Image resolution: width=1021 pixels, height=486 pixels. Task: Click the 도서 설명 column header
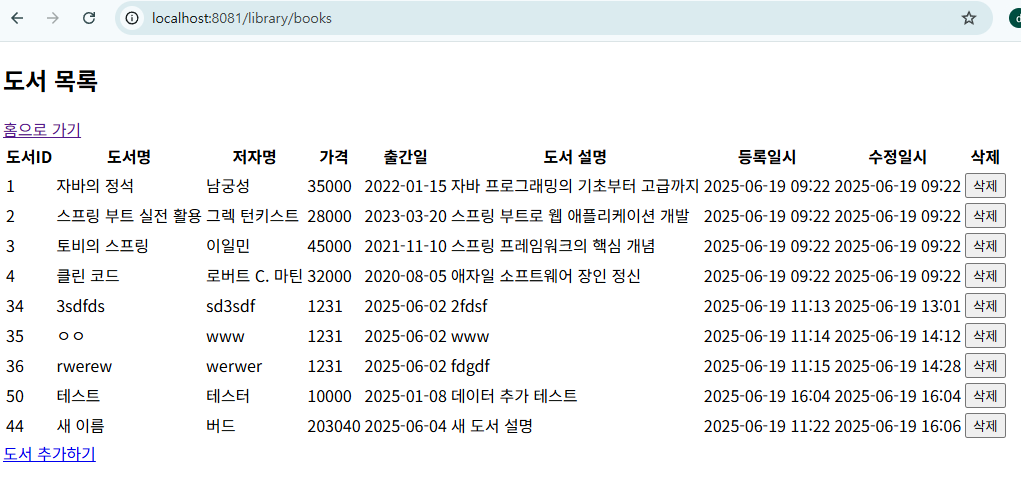[576, 157]
